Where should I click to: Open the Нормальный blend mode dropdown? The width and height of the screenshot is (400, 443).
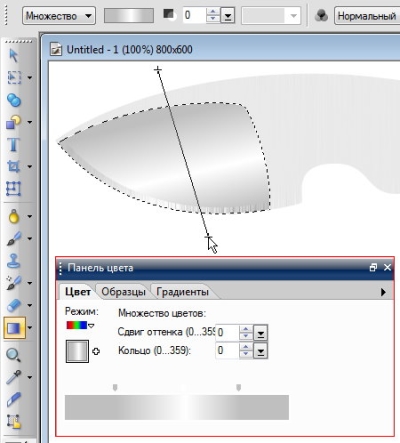click(x=367, y=16)
